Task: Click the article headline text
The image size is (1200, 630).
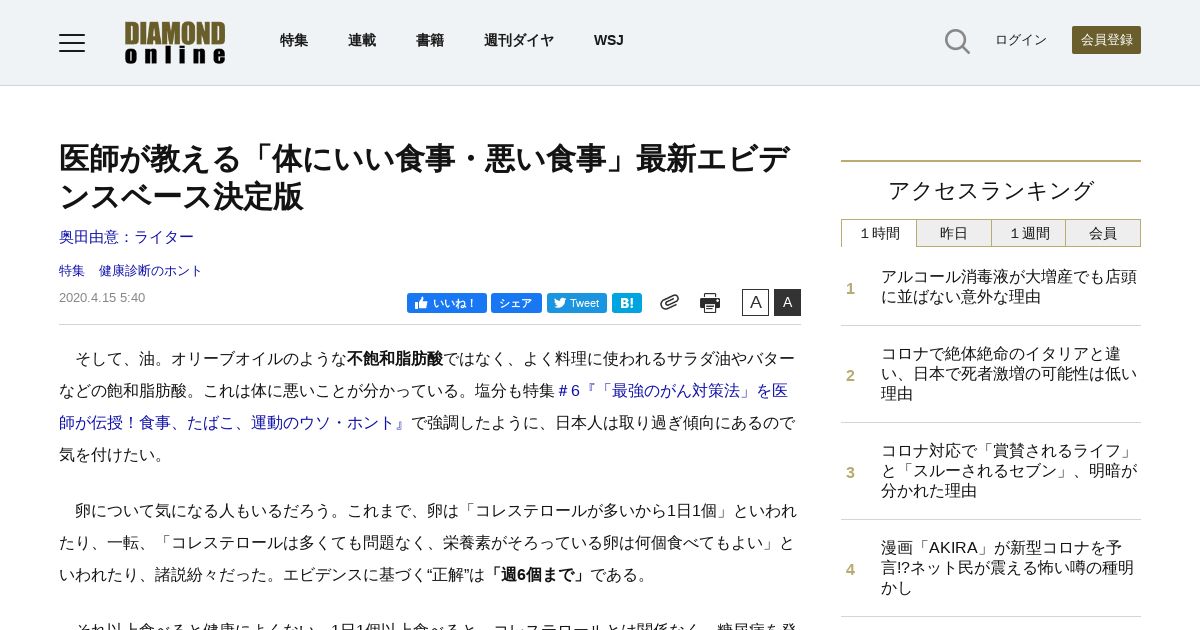Action: coord(425,177)
